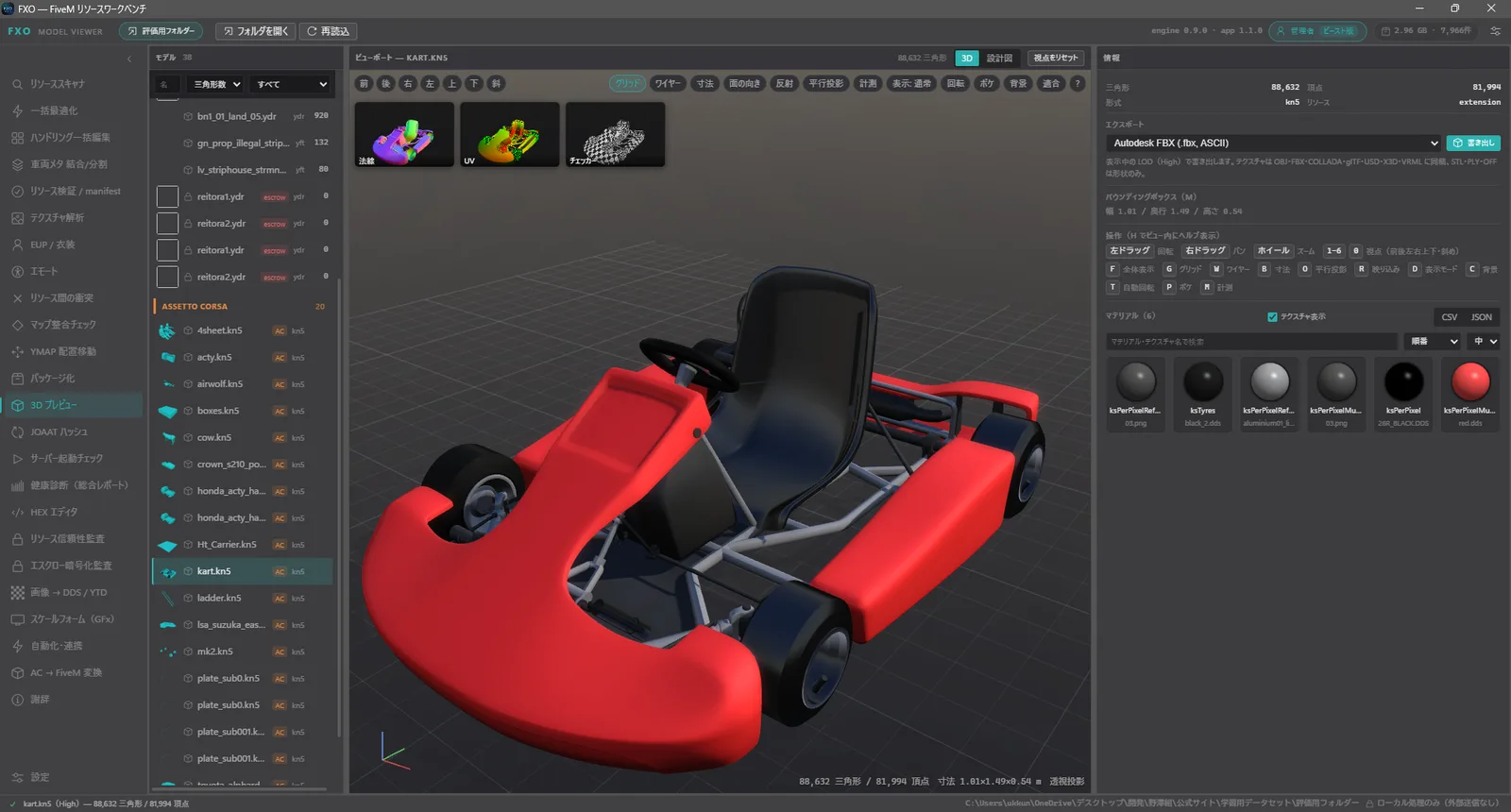Click the 一括最適化 lightning bolt icon
1511x812 pixels.
pos(17,110)
